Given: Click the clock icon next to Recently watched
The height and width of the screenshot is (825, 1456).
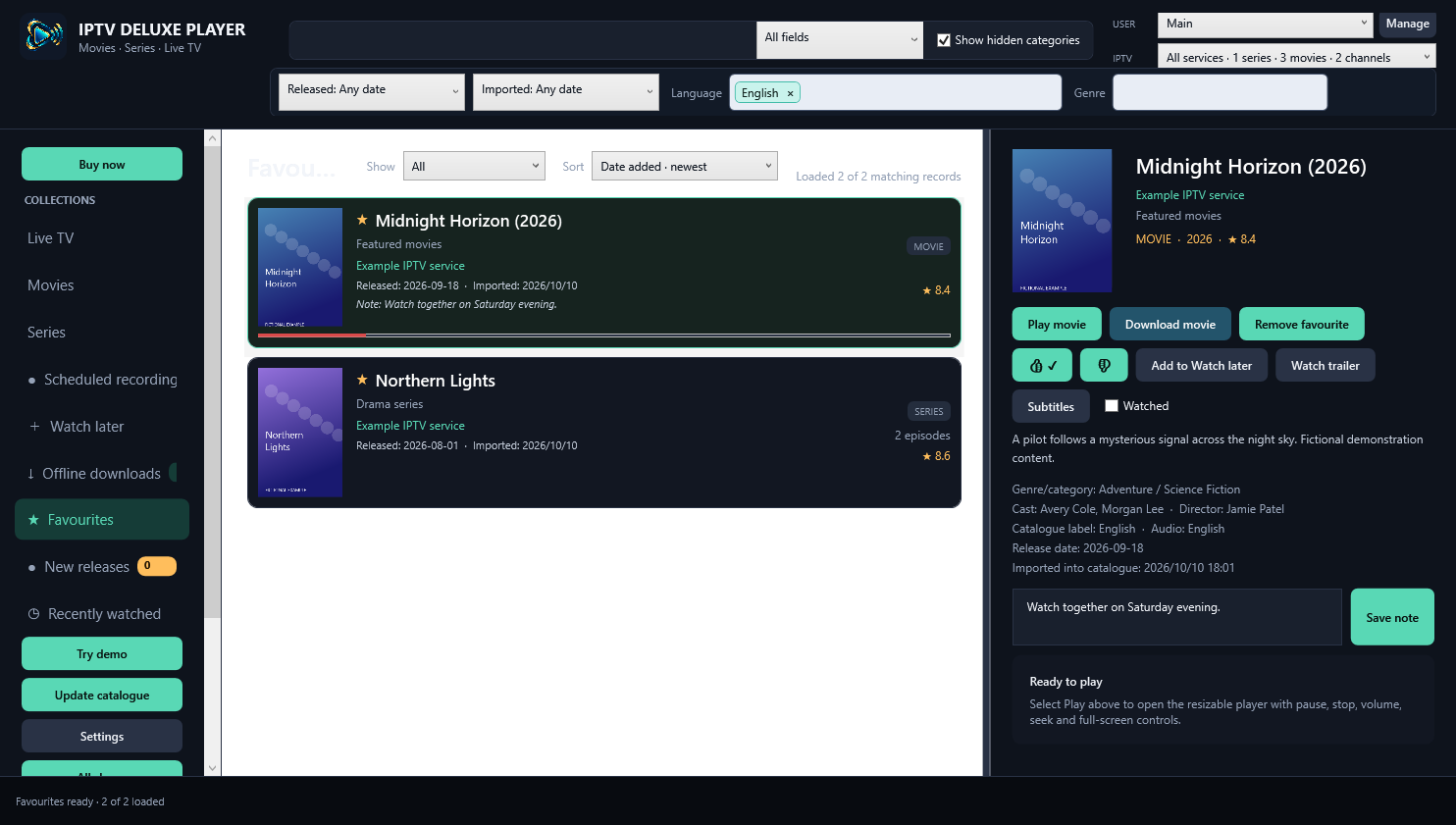Looking at the screenshot, I should pos(33,614).
